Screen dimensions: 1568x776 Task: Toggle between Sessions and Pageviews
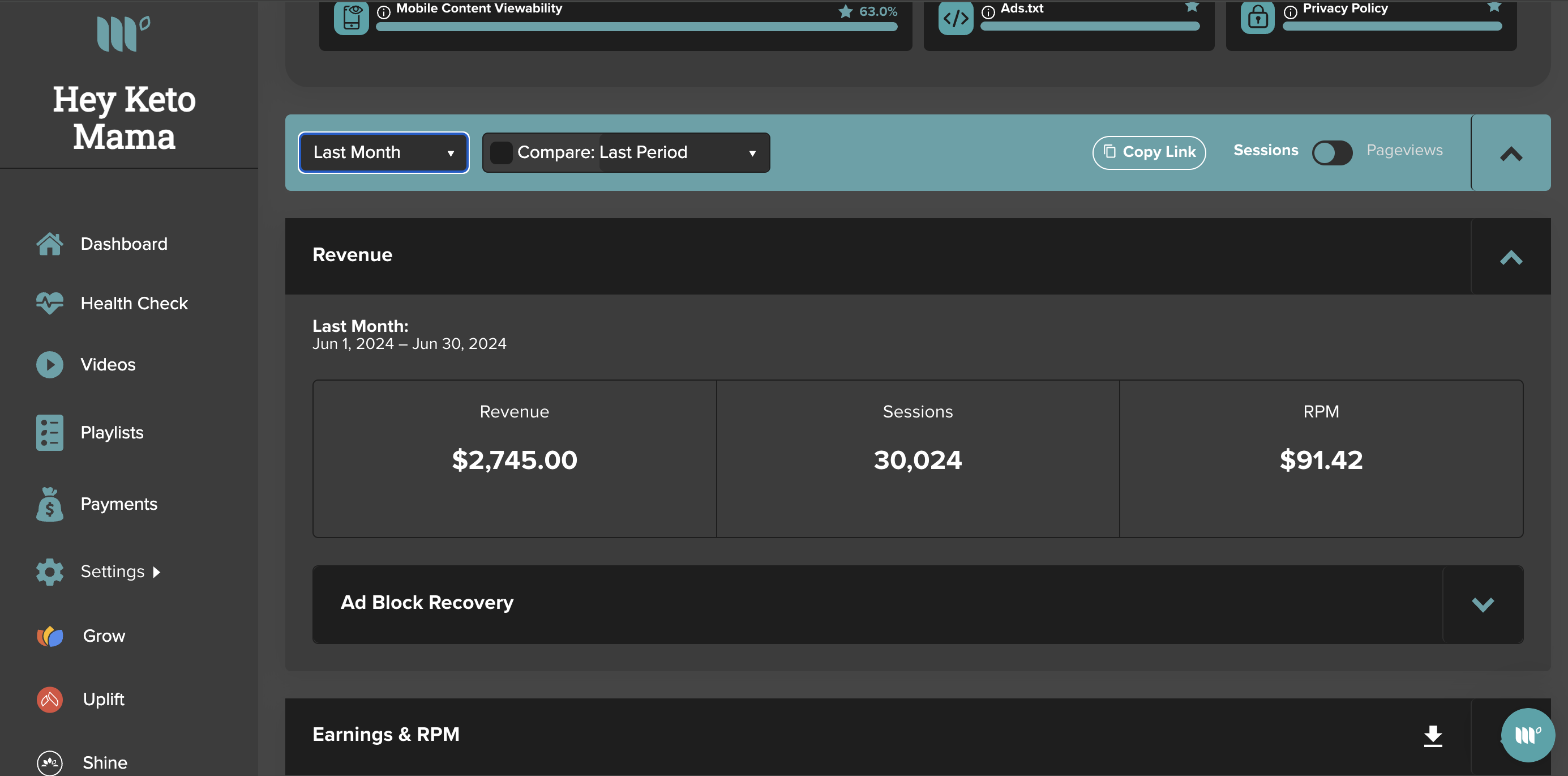pyautogui.click(x=1332, y=152)
